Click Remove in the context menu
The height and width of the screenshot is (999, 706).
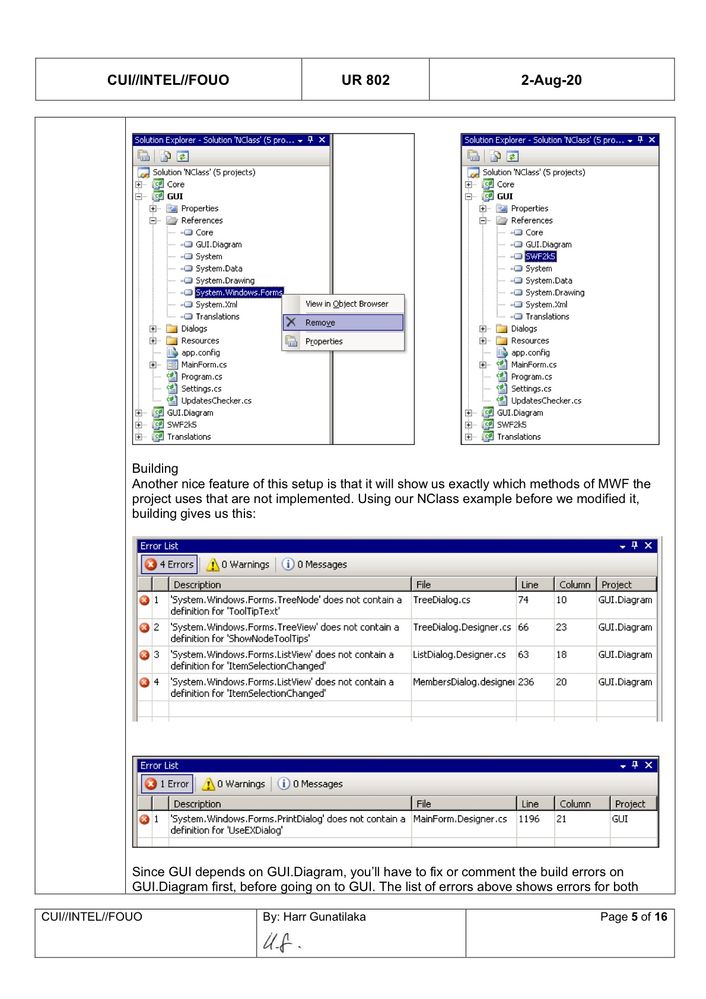pyautogui.click(x=343, y=322)
